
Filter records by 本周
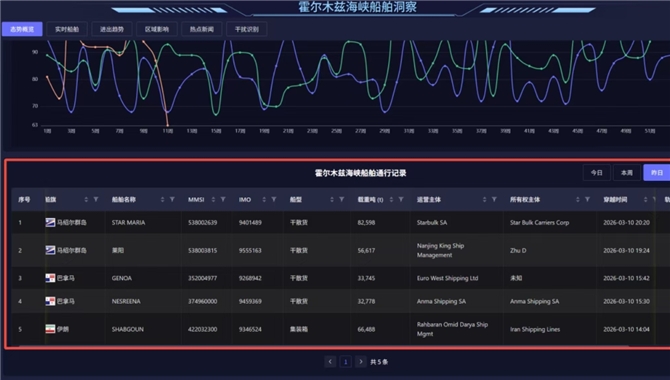click(627, 173)
